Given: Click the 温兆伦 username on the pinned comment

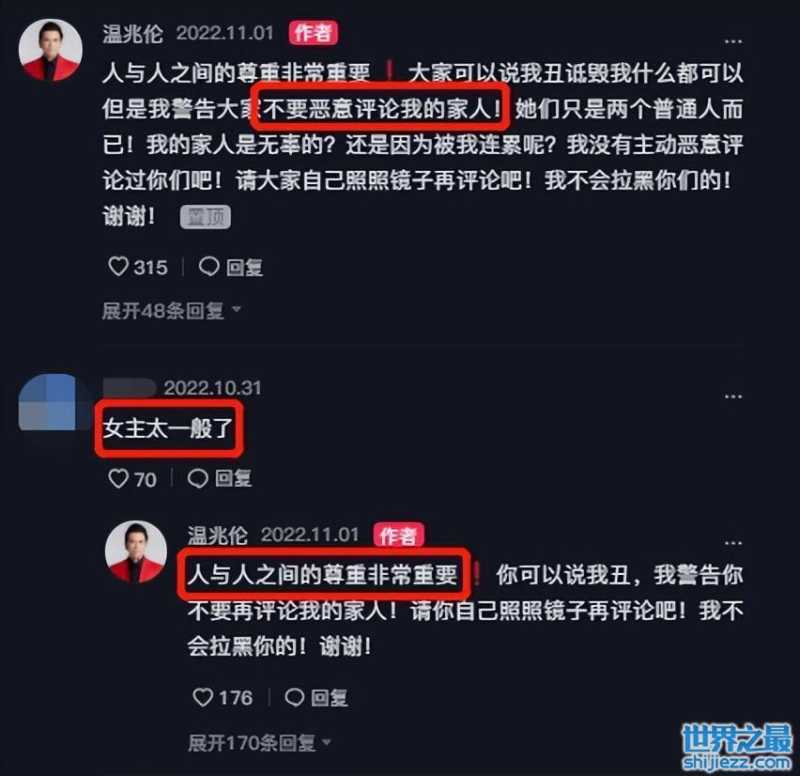Looking at the screenshot, I should [133, 34].
